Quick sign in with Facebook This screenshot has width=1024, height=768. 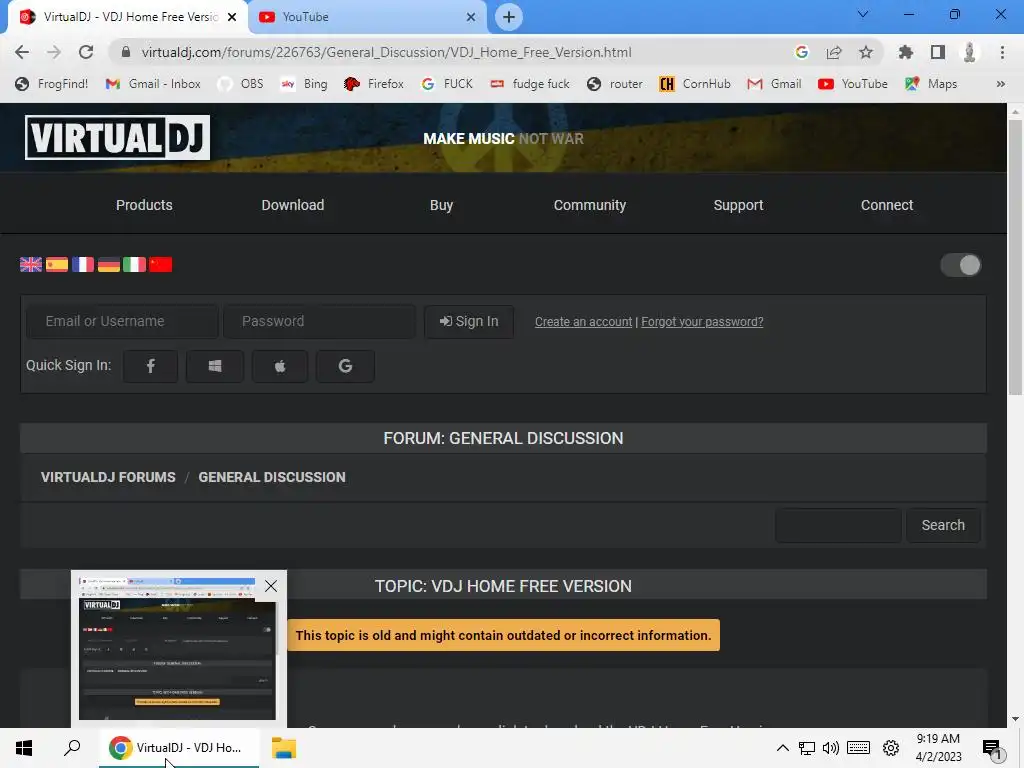(x=150, y=366)
